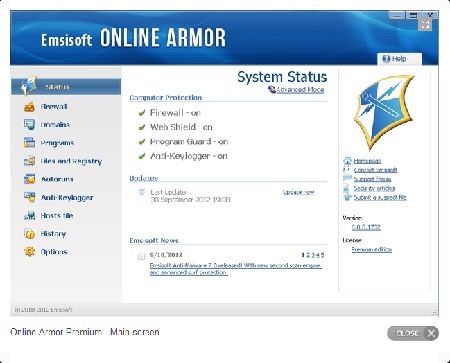Select the Status menu item
Image resolution: width=450 pixels, height=363 pixels.
pos(66,87)
